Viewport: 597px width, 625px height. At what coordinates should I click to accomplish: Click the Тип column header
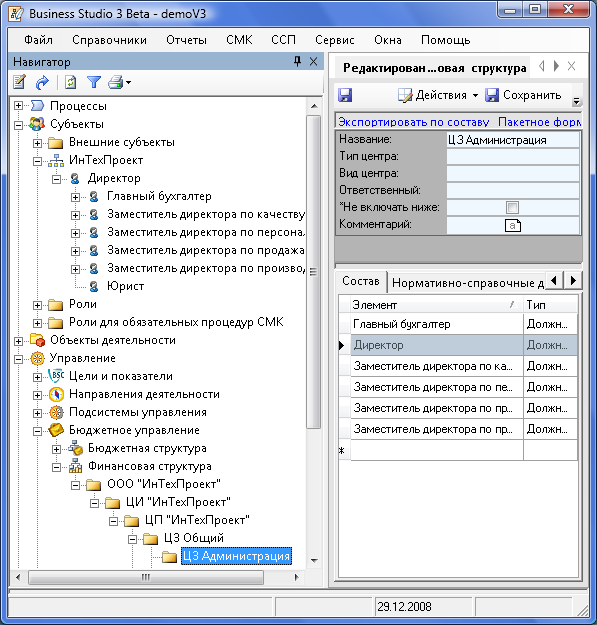point(550,305)
